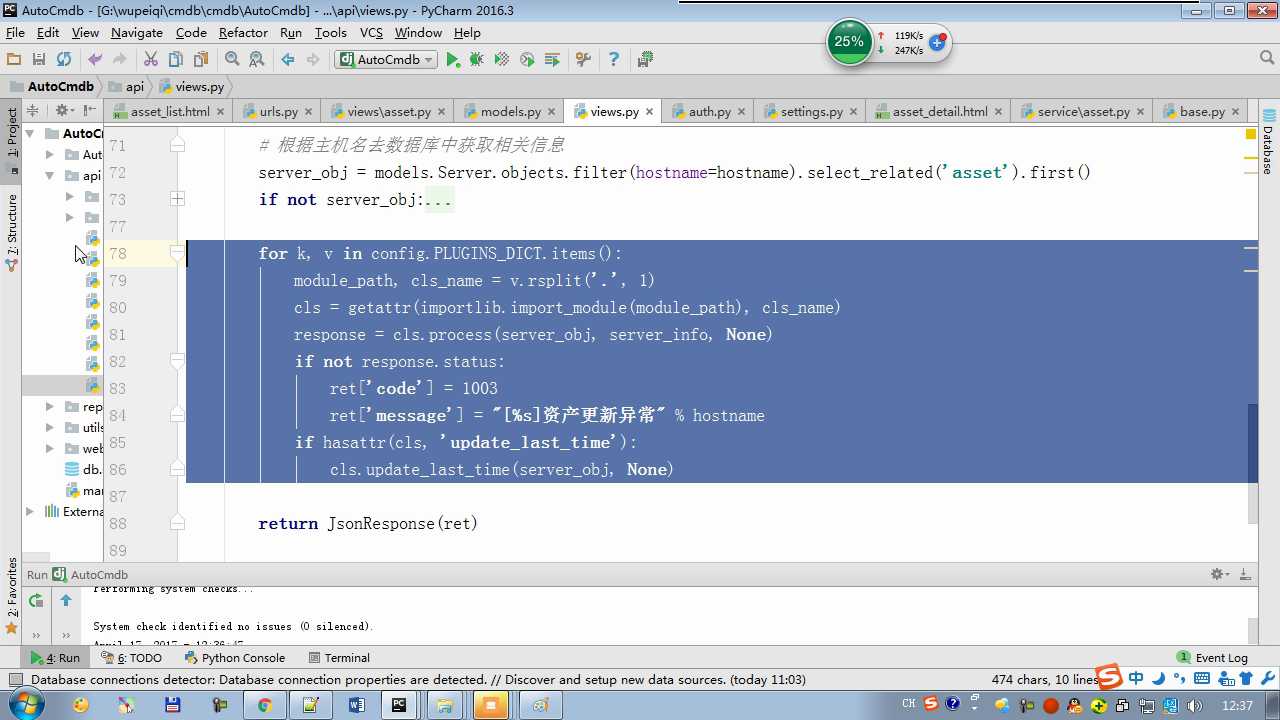Open the VCS menu
Screen dimensions: 1280x720
[371, 33]
